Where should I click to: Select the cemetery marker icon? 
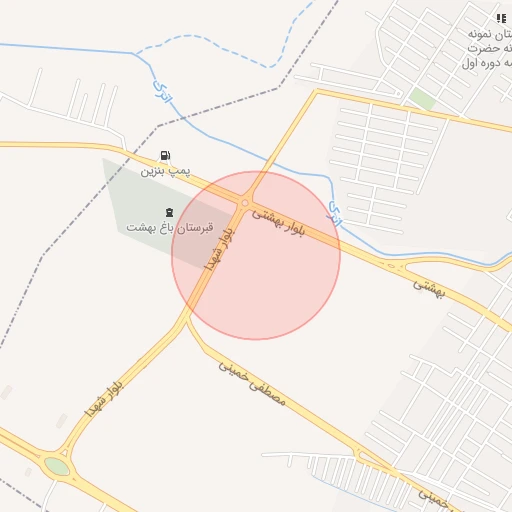click(x=169, y=212)
